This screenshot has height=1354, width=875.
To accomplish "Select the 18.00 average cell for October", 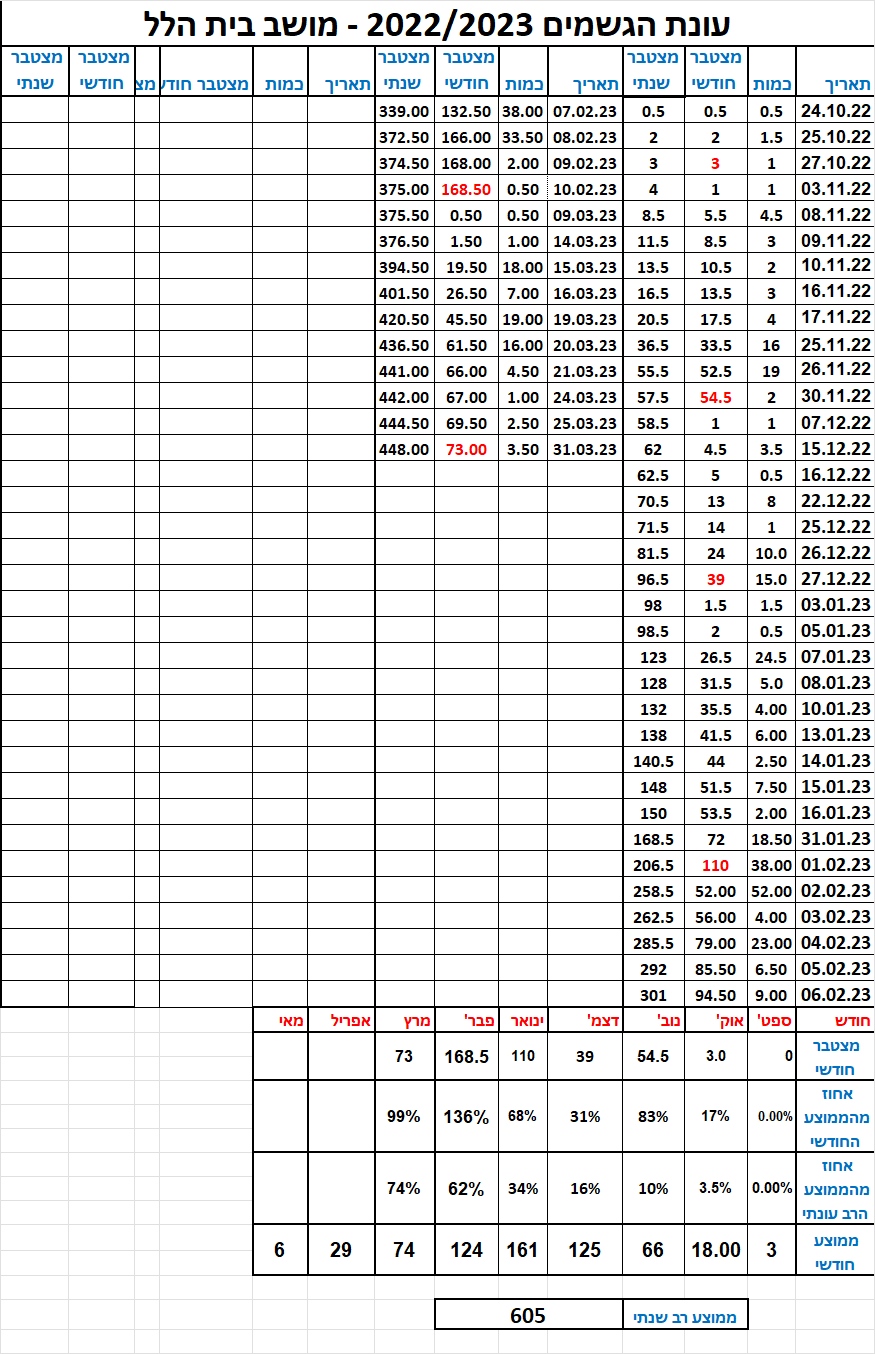I will 715,1250.
